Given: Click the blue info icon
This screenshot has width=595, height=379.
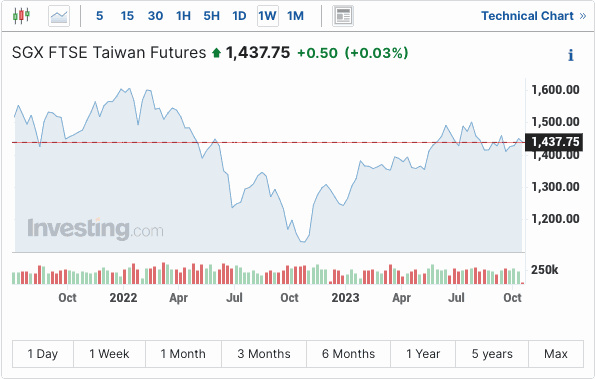Looking at the screenshot, I should 571,55.
